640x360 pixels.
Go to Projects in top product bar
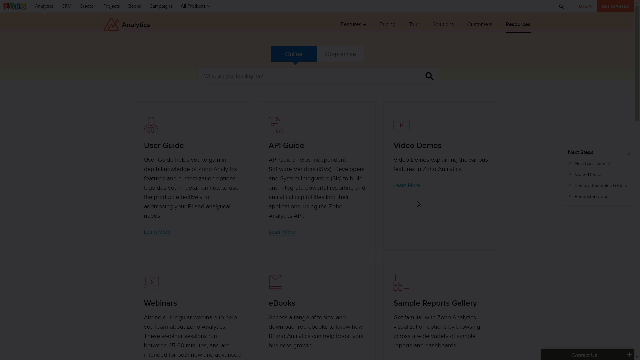111,6
